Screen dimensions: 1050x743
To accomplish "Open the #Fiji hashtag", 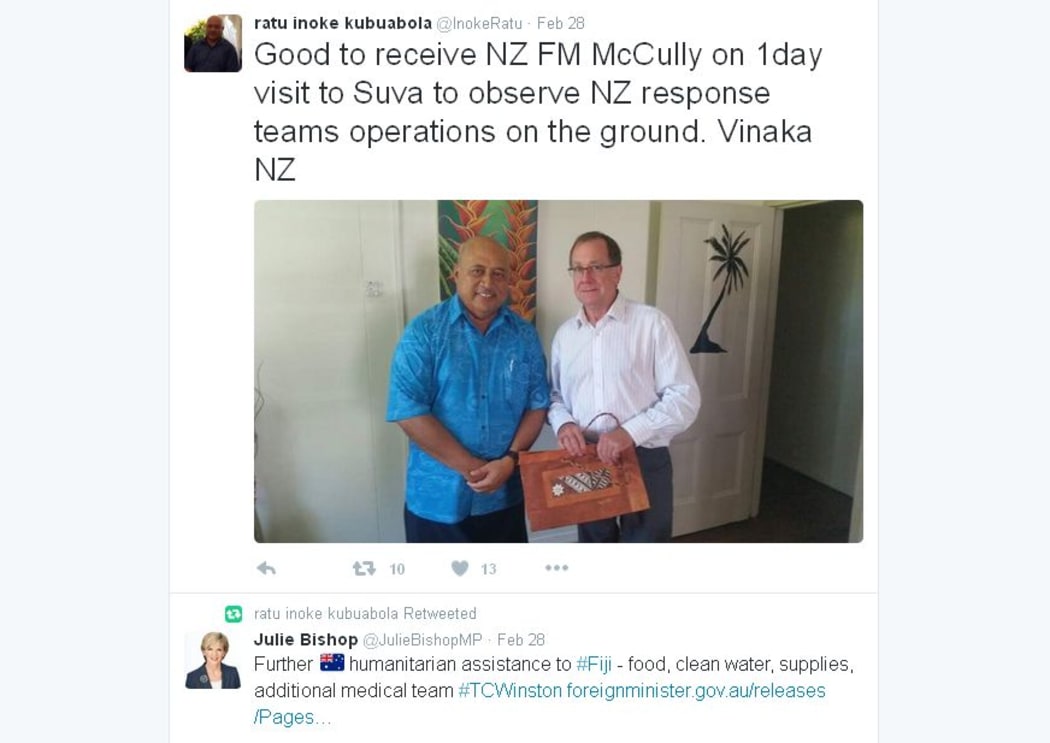I will pos(594,665).
